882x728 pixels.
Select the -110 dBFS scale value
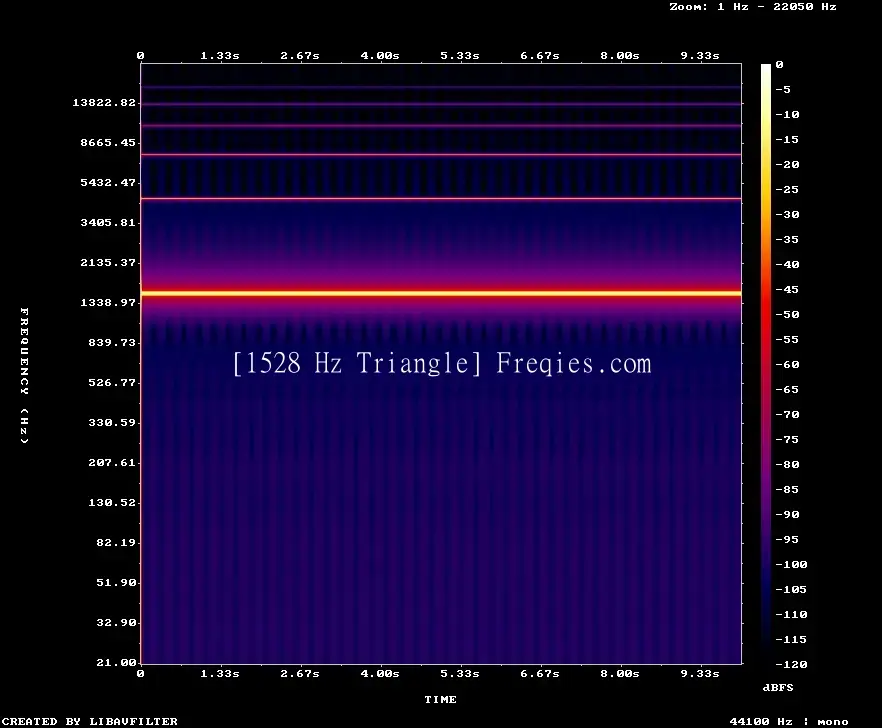click(x=791, y=614)
